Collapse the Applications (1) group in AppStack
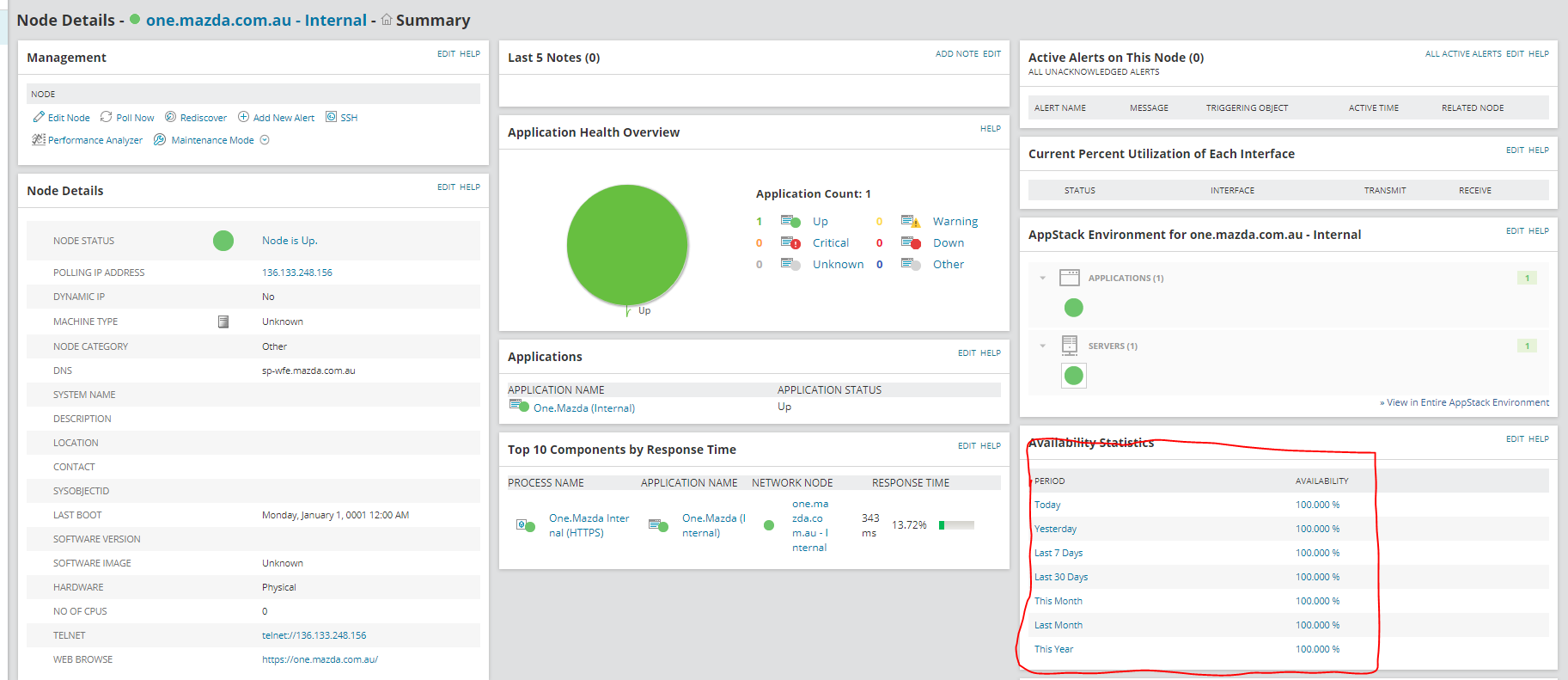Viewport: 1568px width, 680px height. pos(1042,278)
